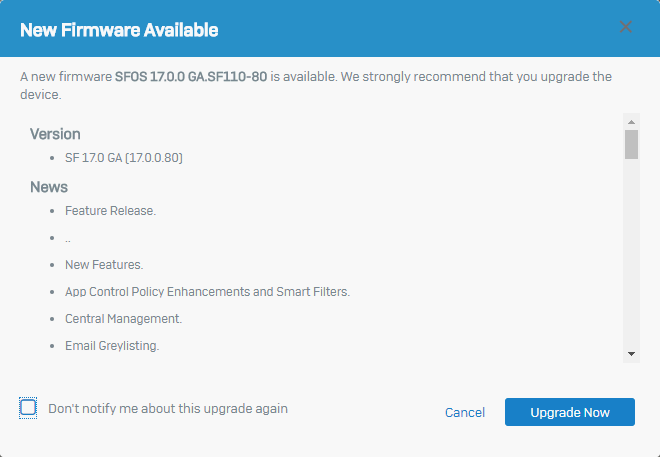Click the 'Version' heading
This screenshot has width=660, height=457.
pyautogui.click(x=55, y=134)
